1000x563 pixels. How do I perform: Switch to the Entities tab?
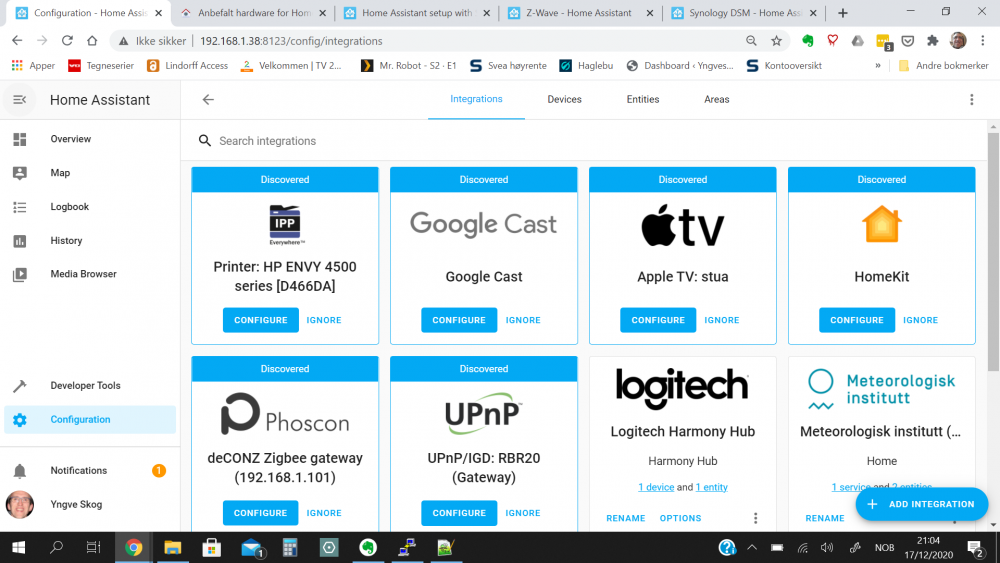click(x=643, y=99)
